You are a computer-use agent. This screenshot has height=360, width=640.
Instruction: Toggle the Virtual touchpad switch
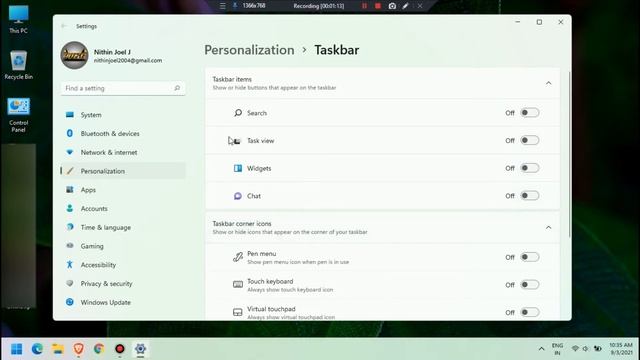(529, 313)
